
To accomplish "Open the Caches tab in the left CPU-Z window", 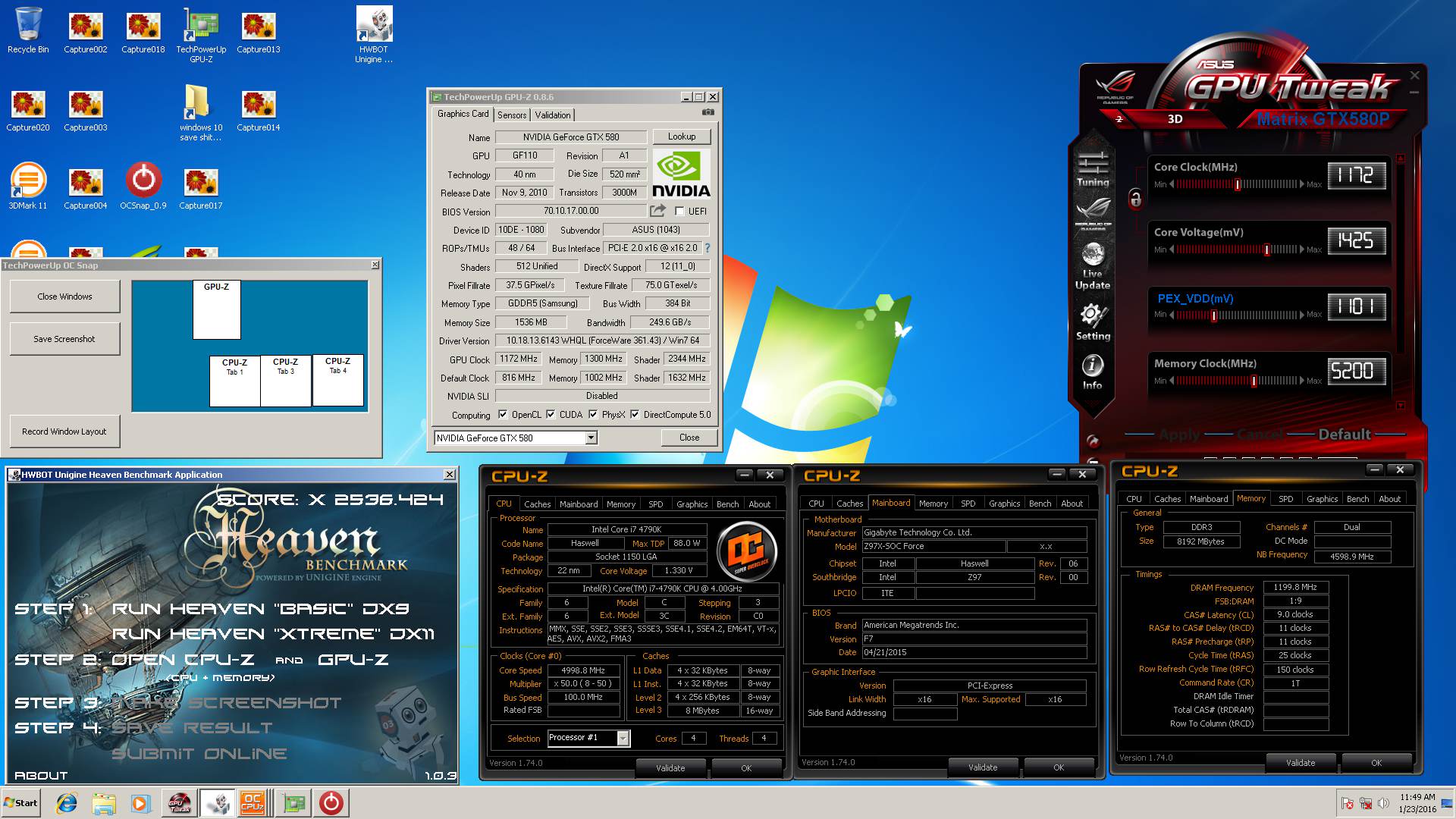I will (x=537, y=504).
